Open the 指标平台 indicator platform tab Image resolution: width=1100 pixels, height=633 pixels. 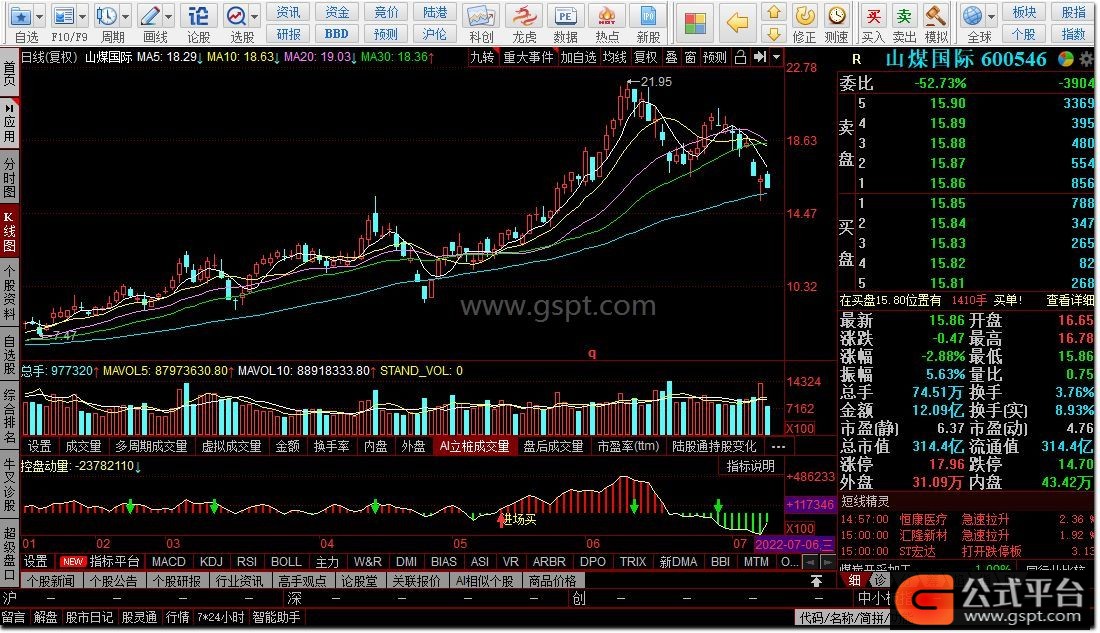click(x=115, y=562)
